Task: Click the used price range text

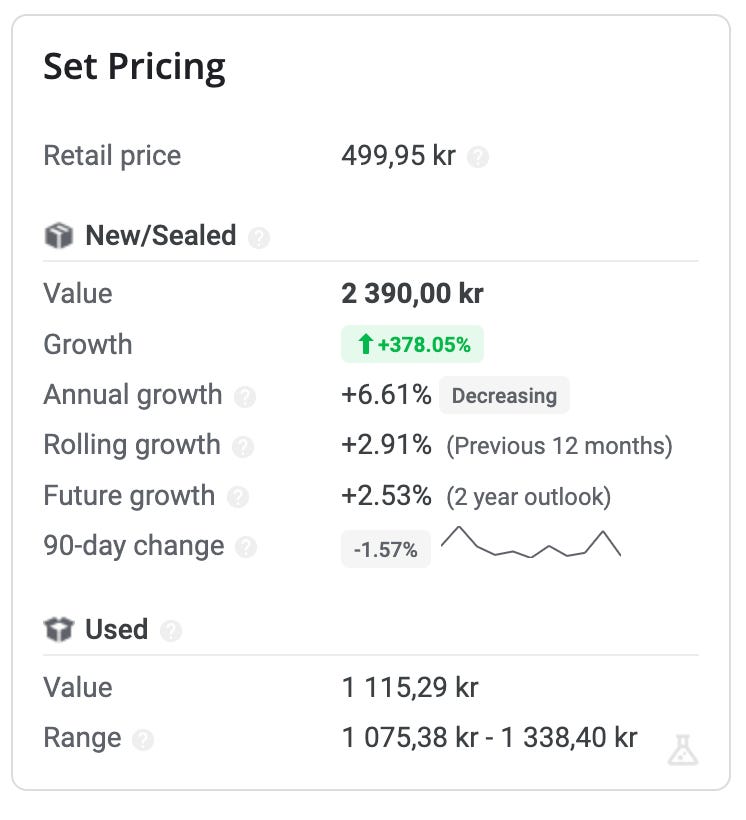Action: 489,738
